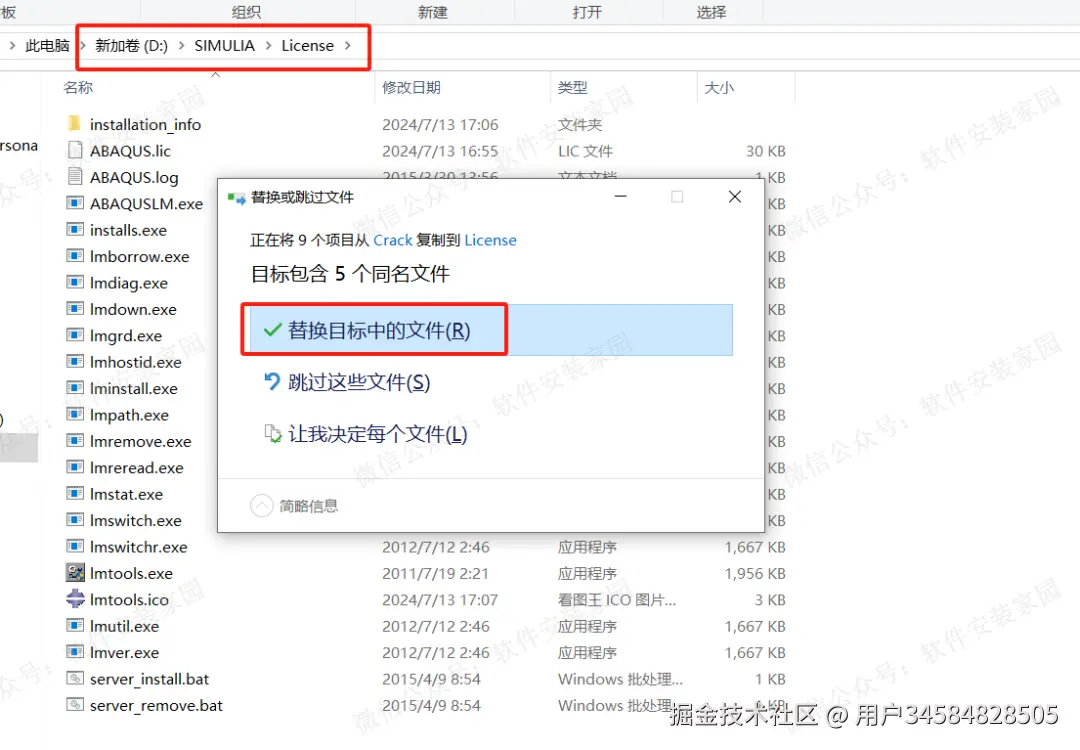Sort by the 大小 column header
1080x750 pixels.
click(719, 87)
